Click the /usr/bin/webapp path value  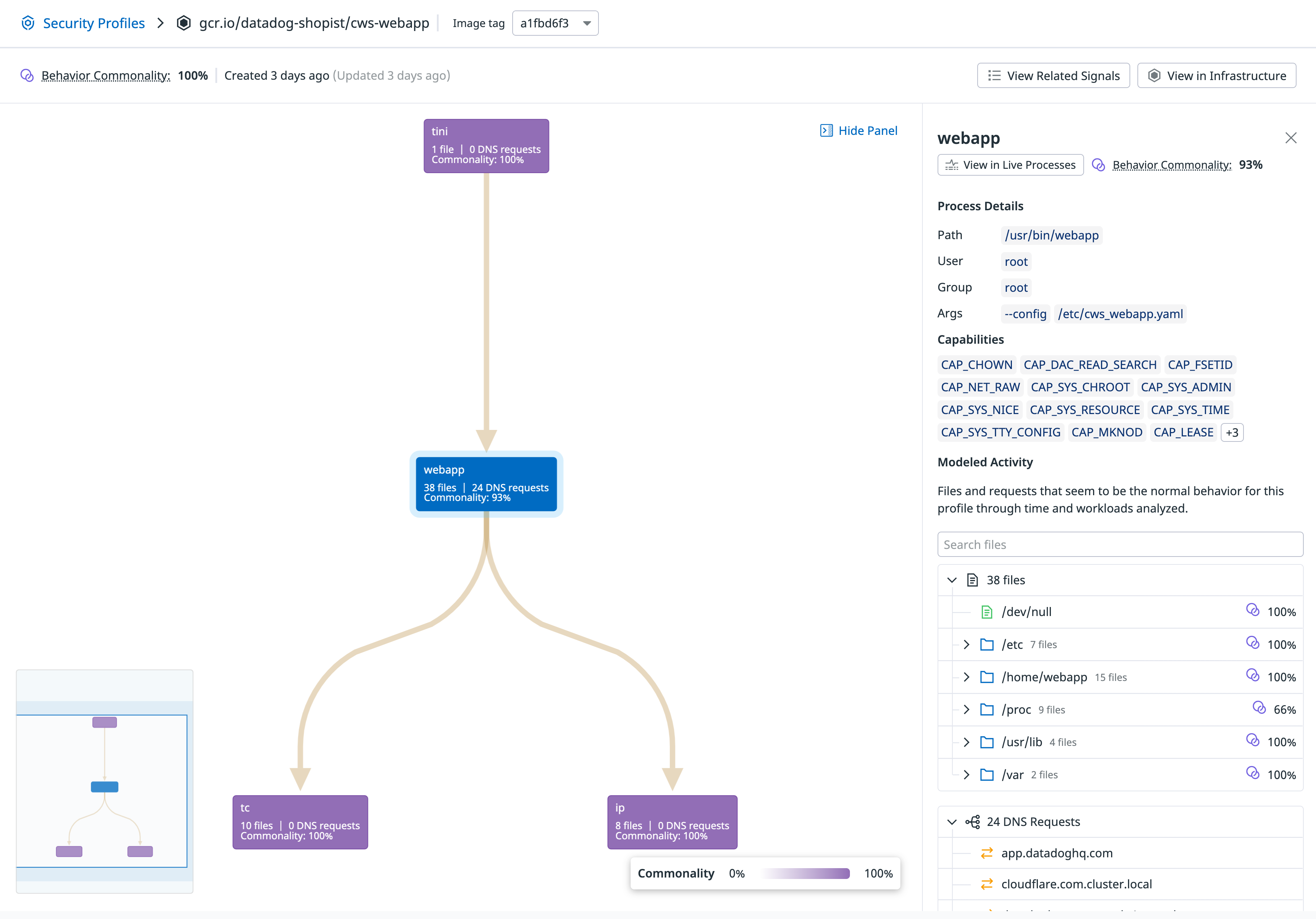click(x=1051, y=235)
